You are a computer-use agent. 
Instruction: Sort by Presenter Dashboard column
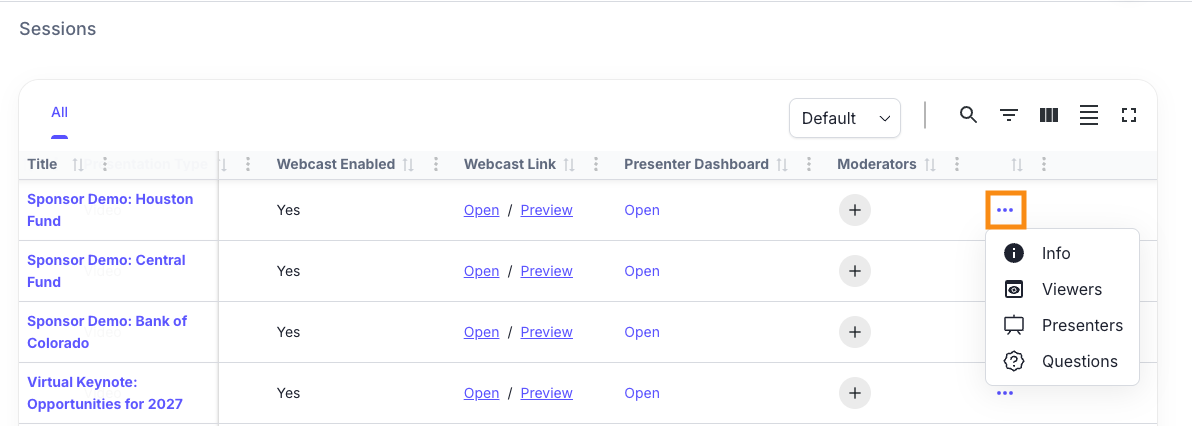point(782,164)
